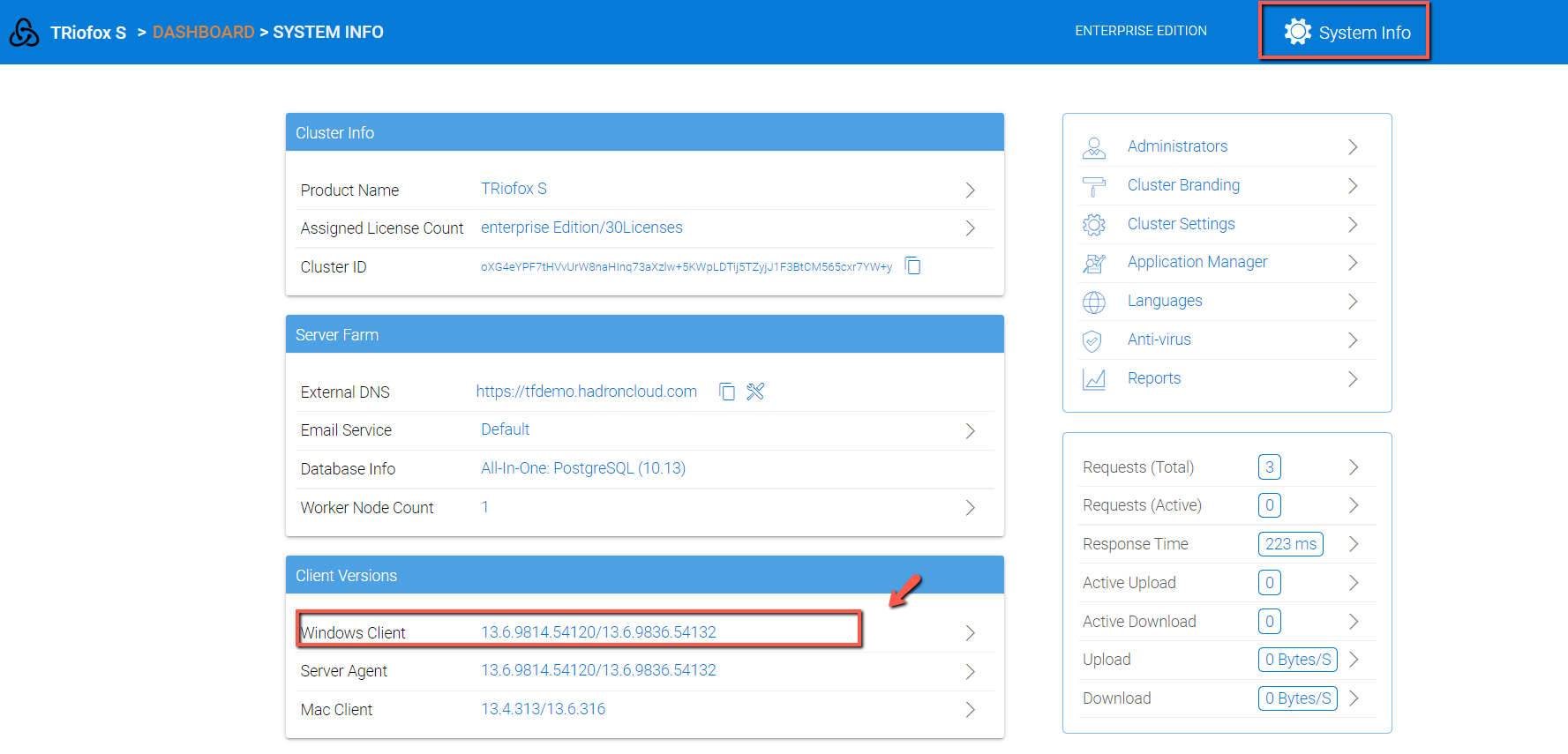Click the Languages globe icon
The image size is (1568, 754).
coord(1094,302)
